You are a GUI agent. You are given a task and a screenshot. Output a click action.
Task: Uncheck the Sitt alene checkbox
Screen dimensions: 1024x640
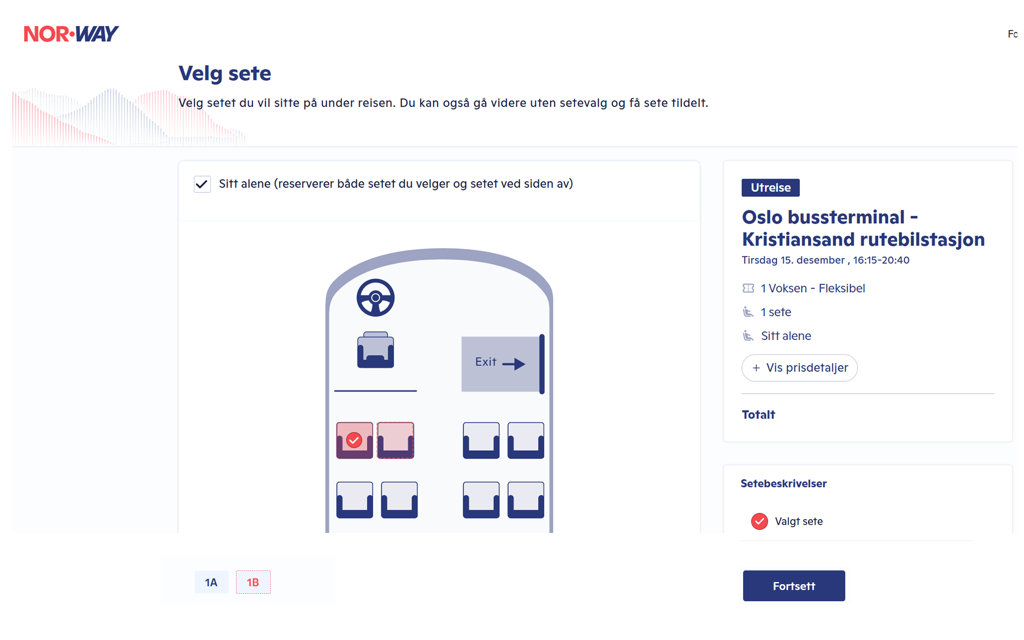point(202,184)
